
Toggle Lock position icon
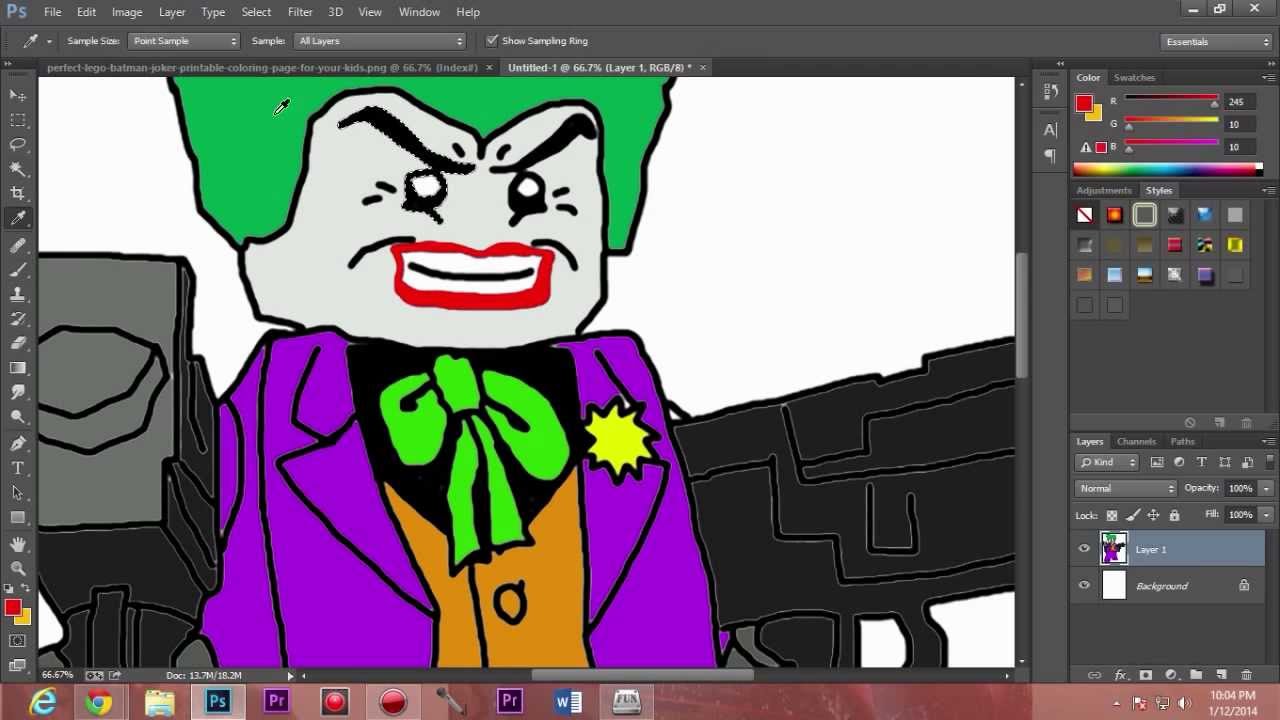[1153, 515]
